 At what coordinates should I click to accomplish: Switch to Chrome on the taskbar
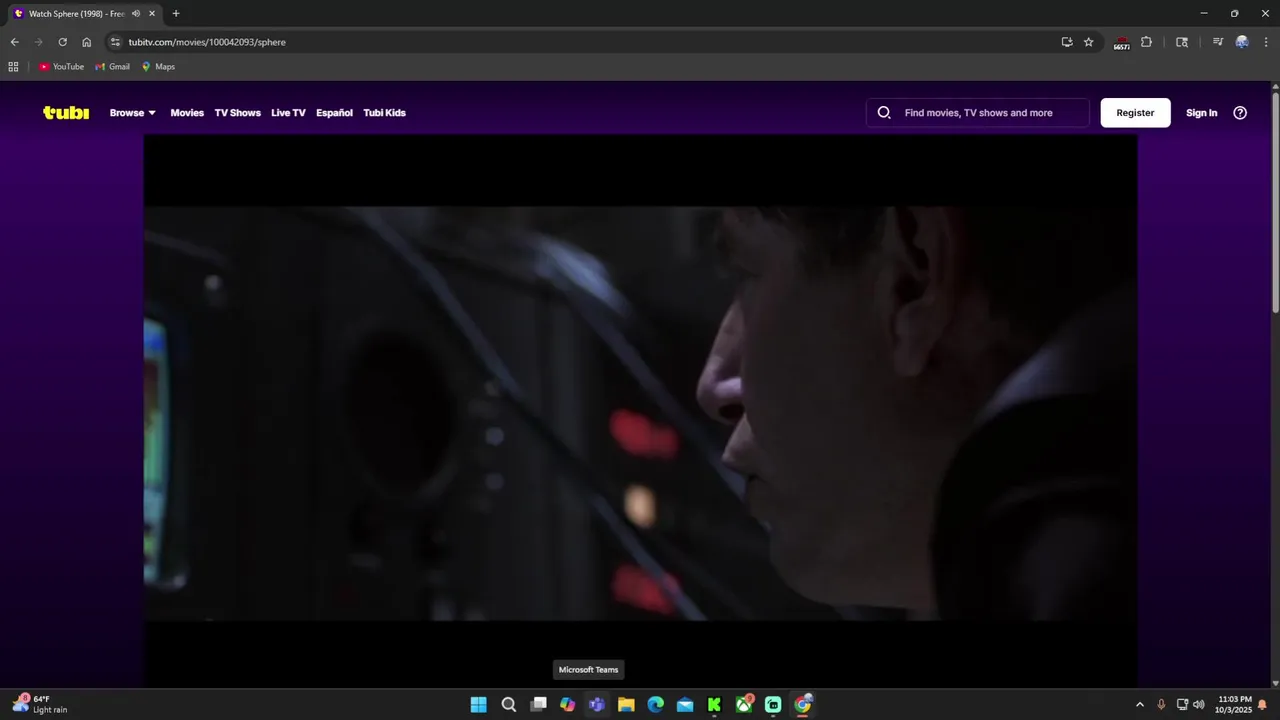803,705
